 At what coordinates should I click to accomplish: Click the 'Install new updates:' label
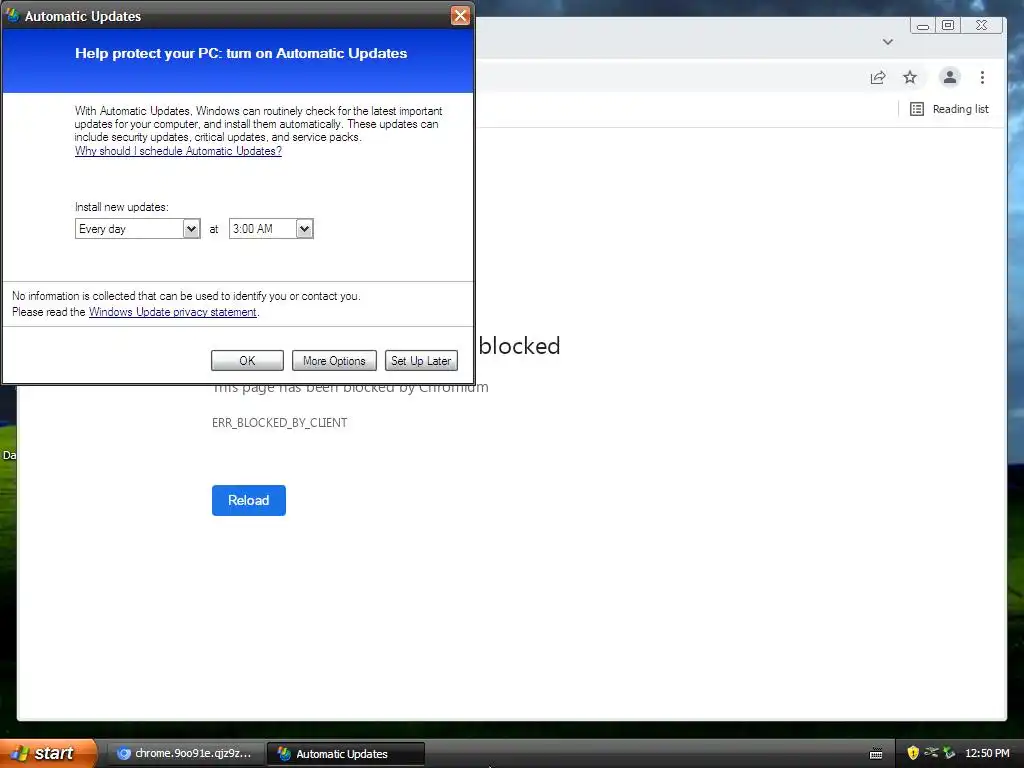[121, 207]
